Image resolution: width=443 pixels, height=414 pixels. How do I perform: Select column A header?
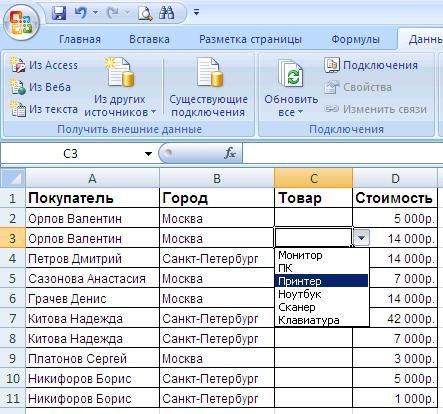point(93,178)
